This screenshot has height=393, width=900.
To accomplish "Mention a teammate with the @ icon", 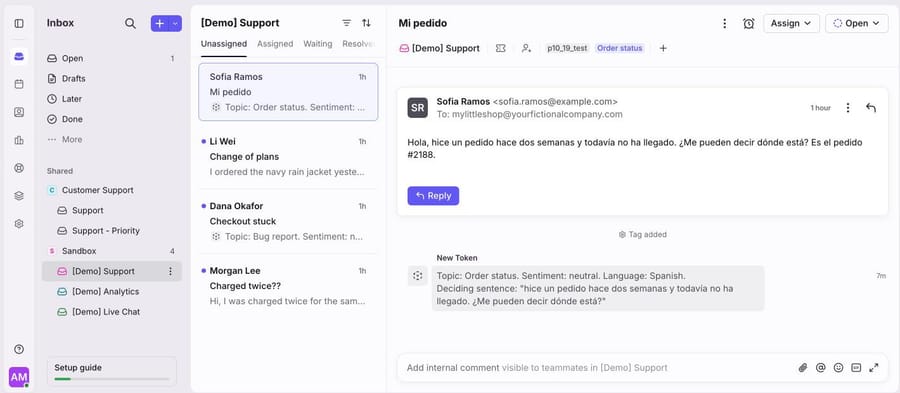I will [x=821, y=368].
